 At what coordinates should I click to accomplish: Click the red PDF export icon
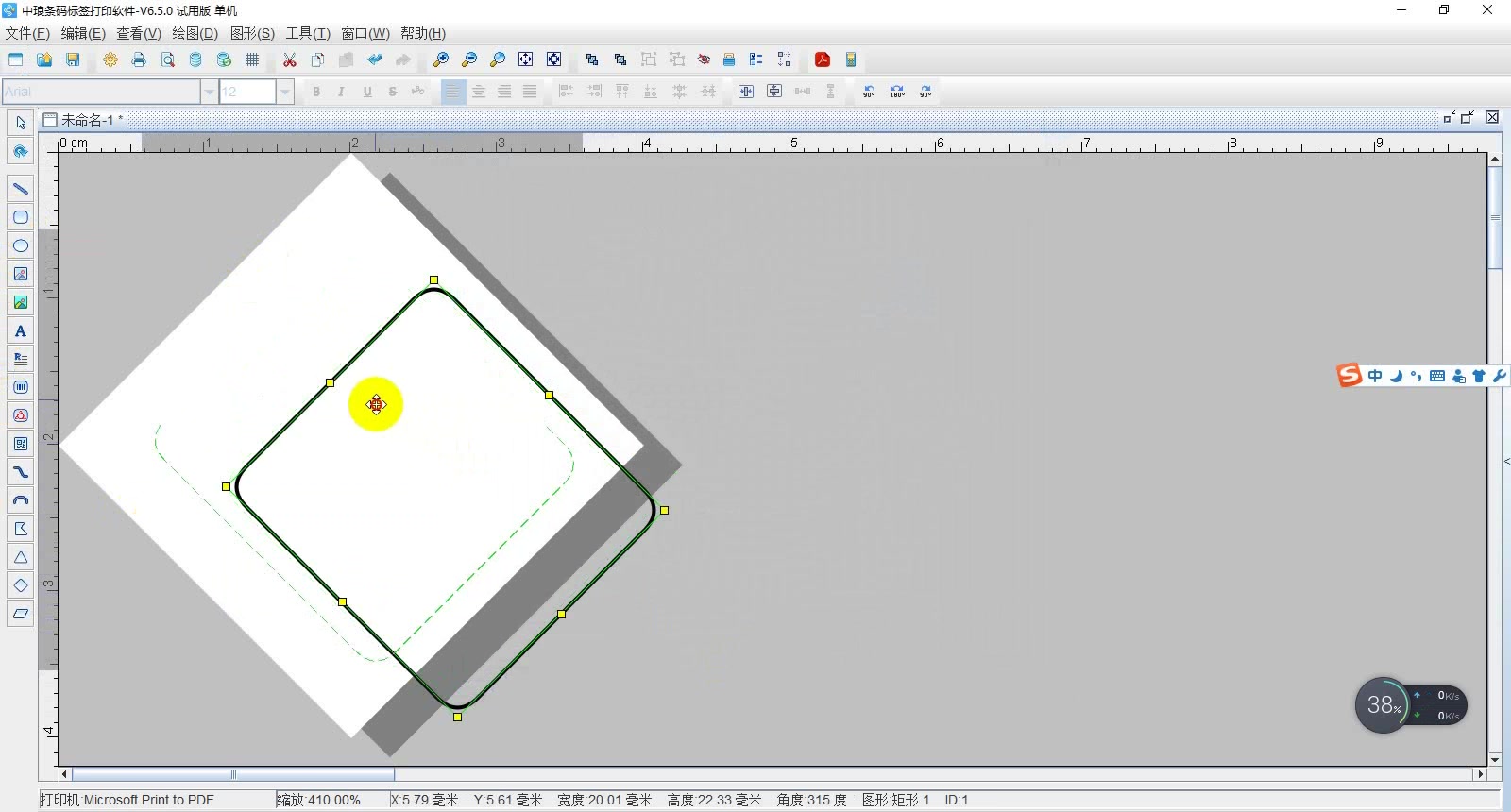[823, 59]
